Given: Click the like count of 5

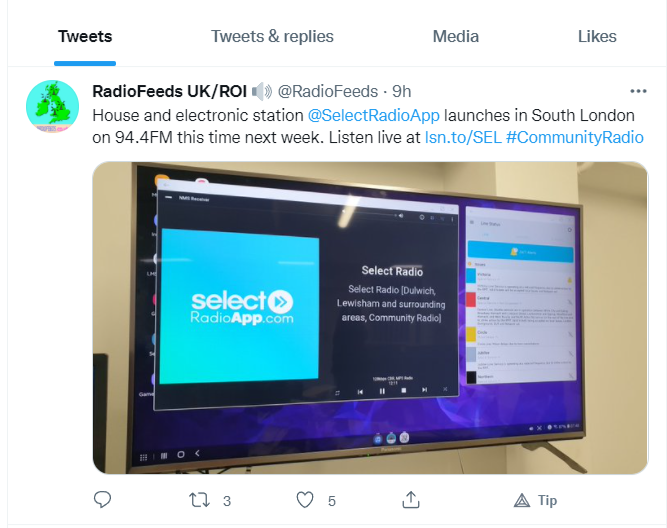Looking at the screenshot, I should tap(332, 501).
